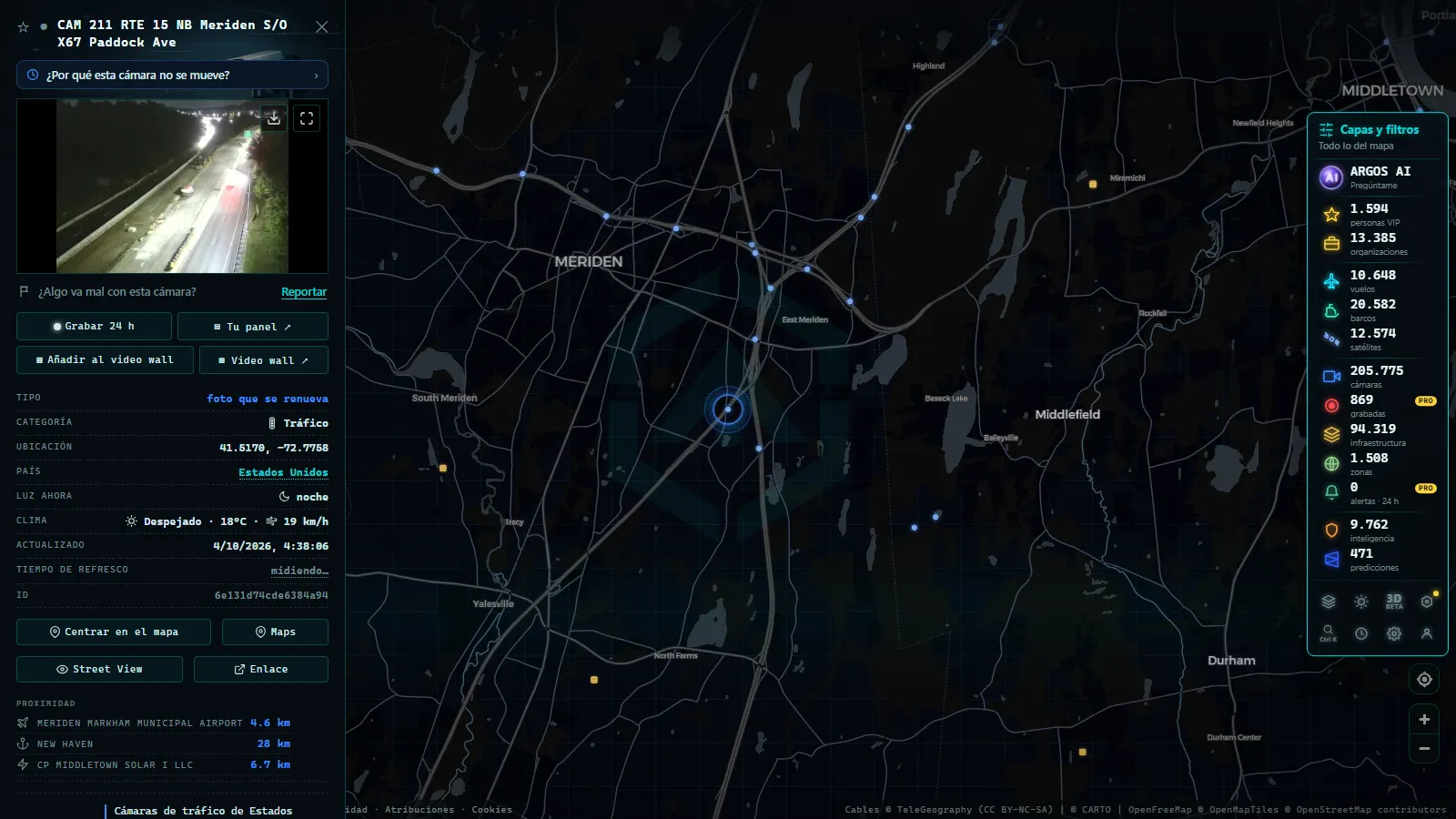Toggle the barcos layer (20.582)
1456x819 pixels.
click(x=1377, y=310)
